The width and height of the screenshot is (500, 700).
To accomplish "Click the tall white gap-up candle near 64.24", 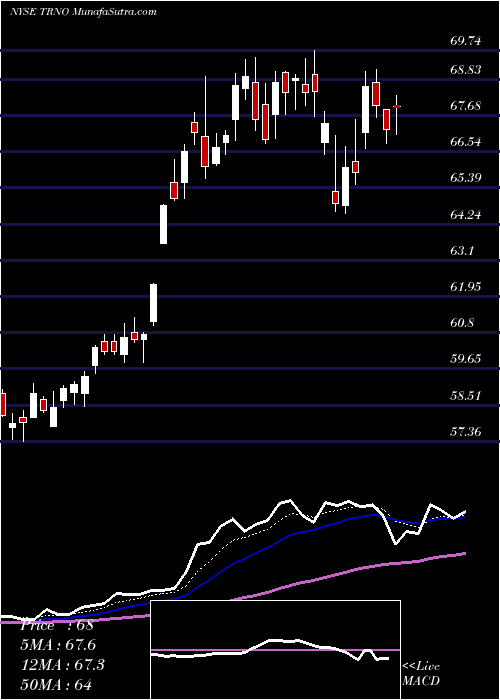I will tap(163, 224).
